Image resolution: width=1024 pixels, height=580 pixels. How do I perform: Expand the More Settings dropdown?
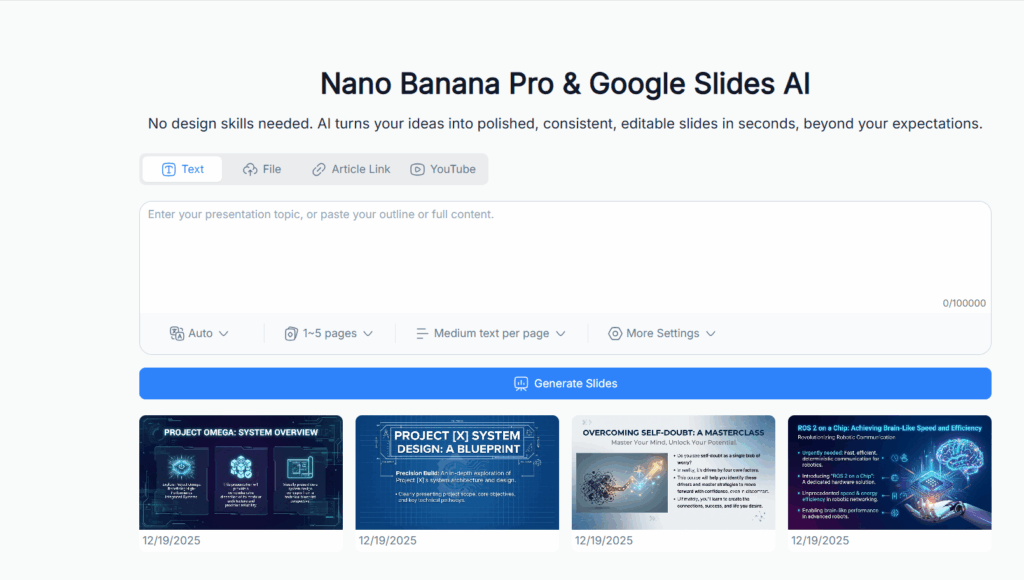[x=662, y=333]
